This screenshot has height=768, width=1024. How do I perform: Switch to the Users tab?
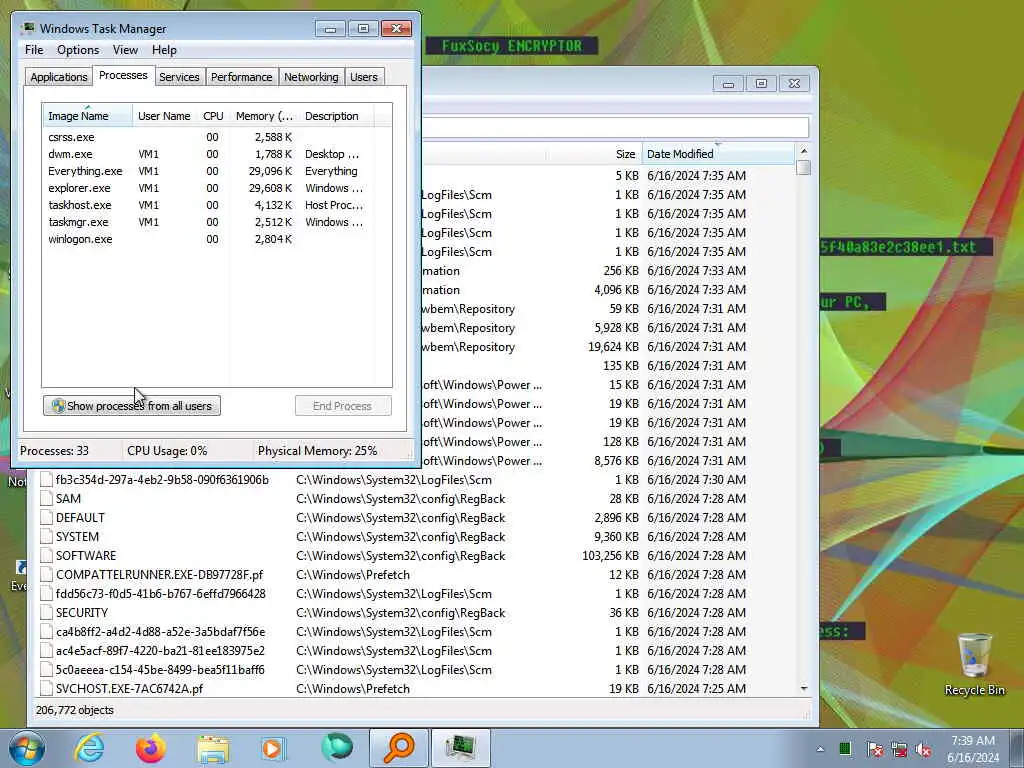pyautogui.click(x=364, y=77)
